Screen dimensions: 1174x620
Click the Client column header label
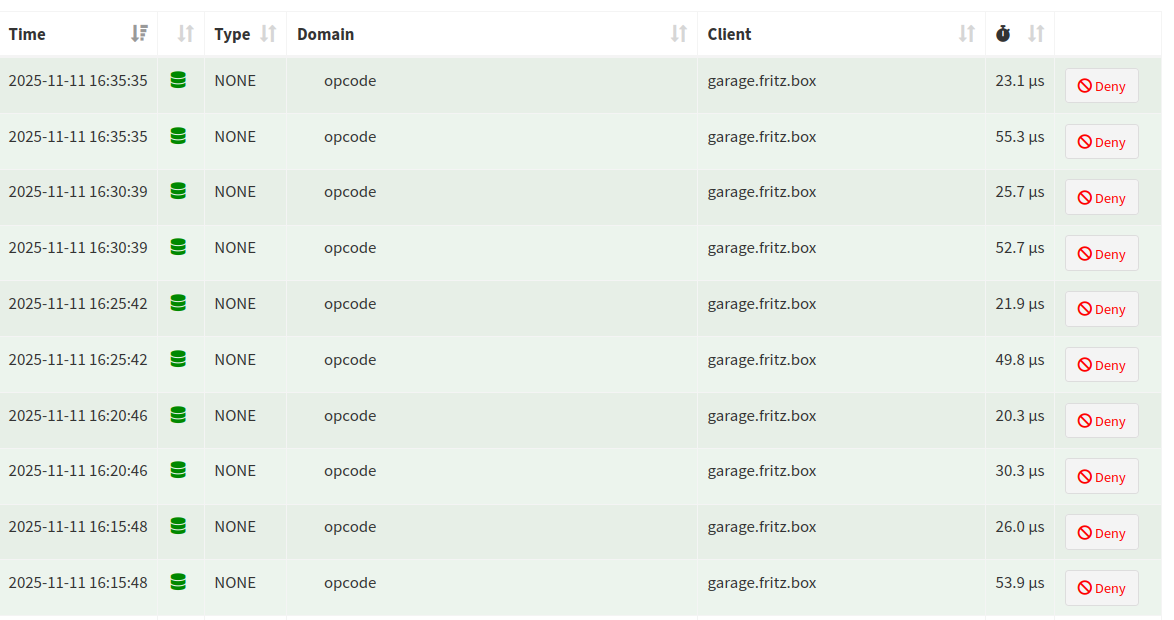pyautogui.click(x=729, y=34)
